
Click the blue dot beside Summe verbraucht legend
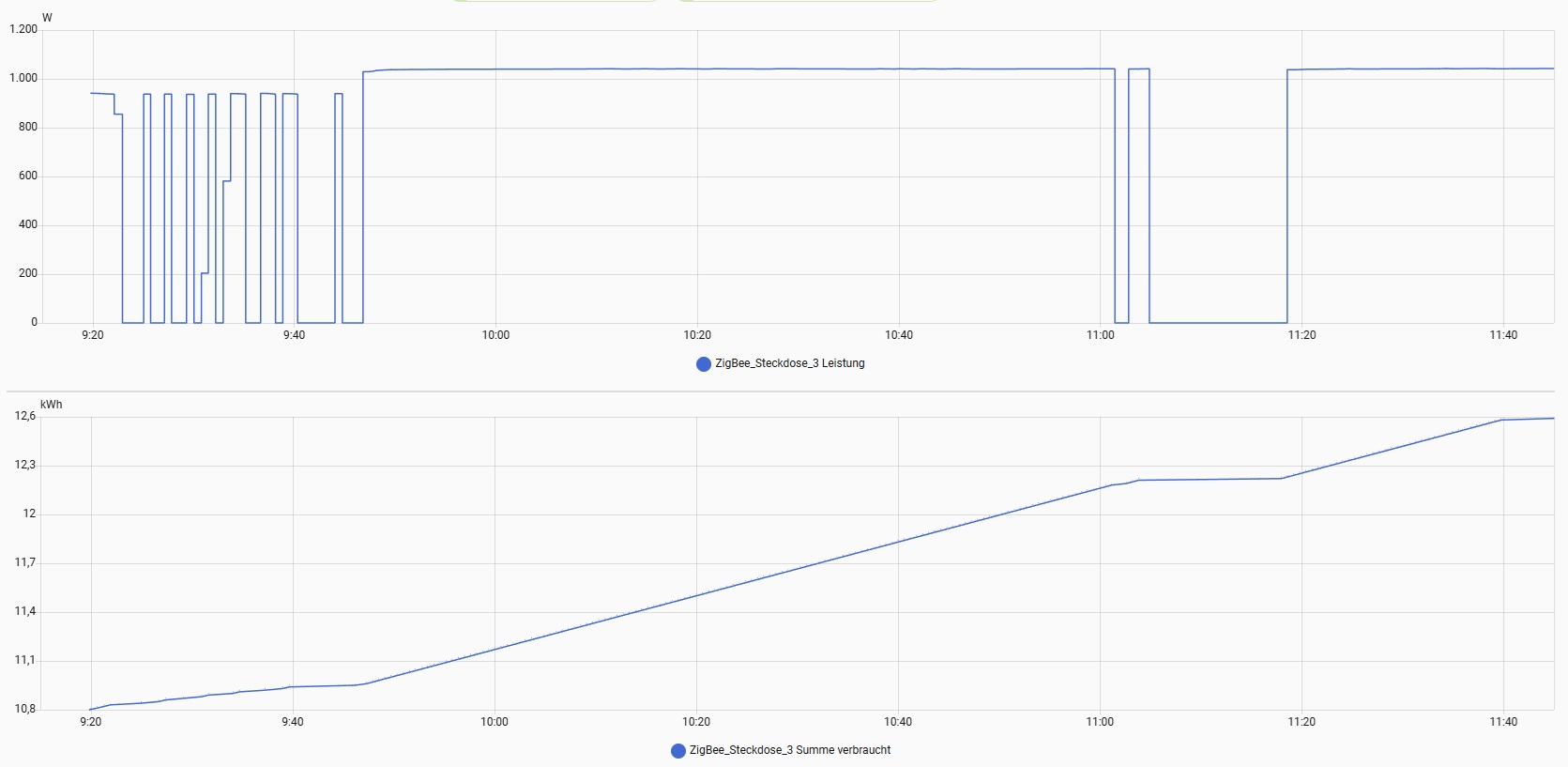click(x=677, y=751)
